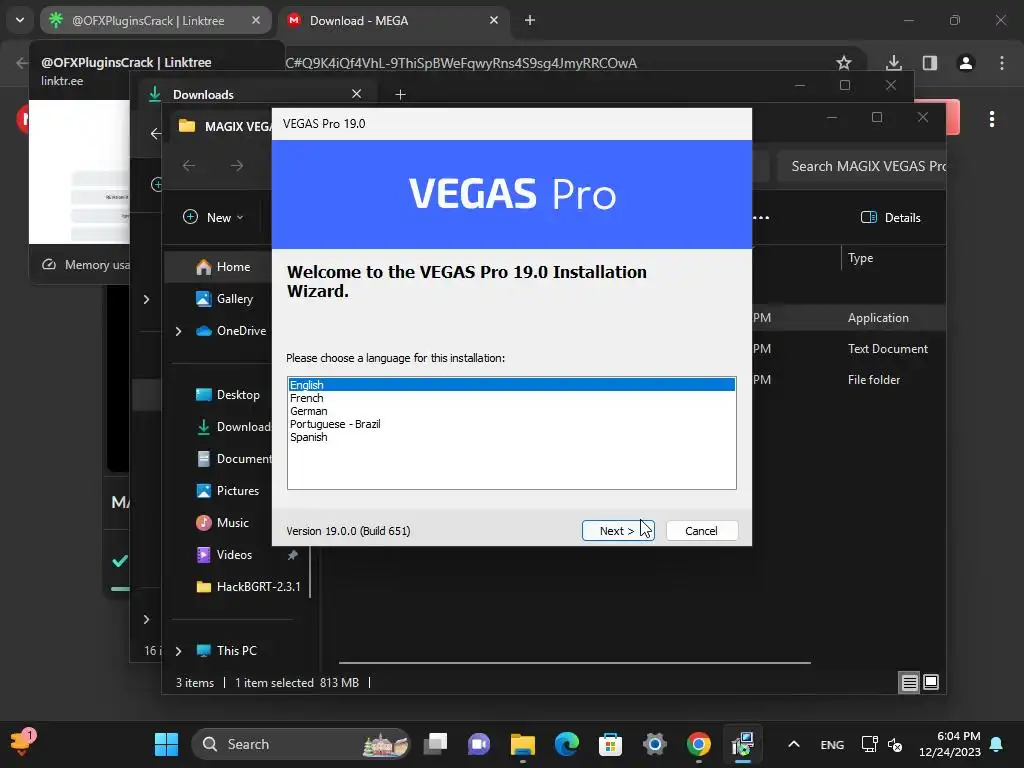
Task: Open Task View from taskbar
Action: click(436, 744)
